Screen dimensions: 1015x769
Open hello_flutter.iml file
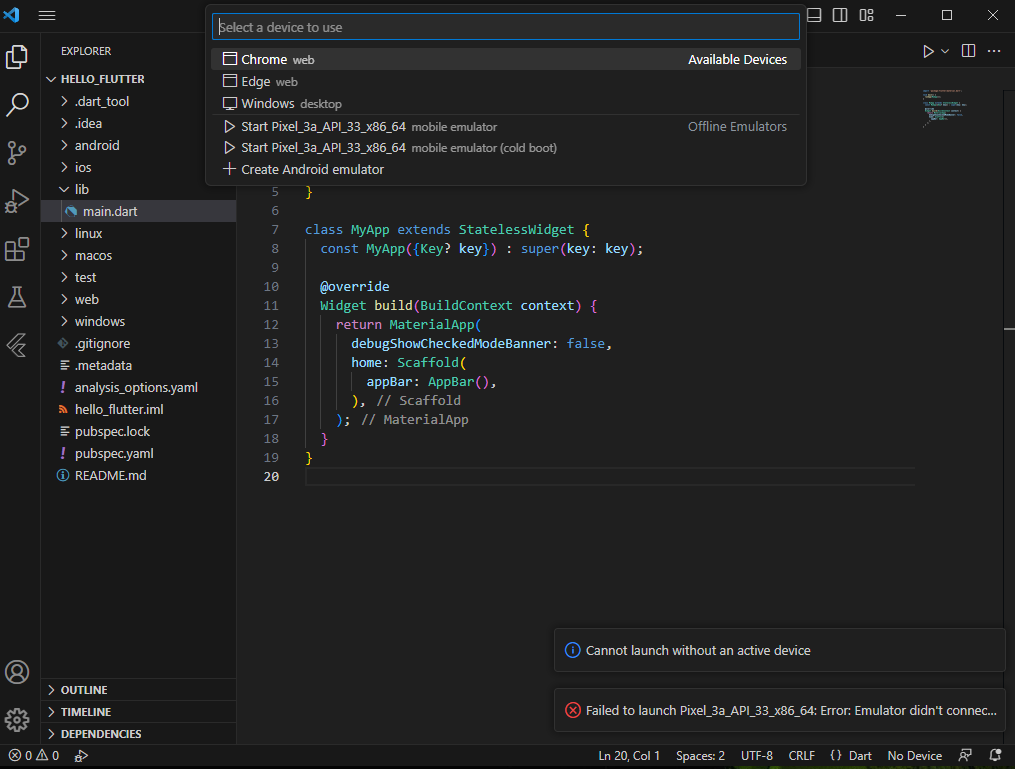(139, 409)
